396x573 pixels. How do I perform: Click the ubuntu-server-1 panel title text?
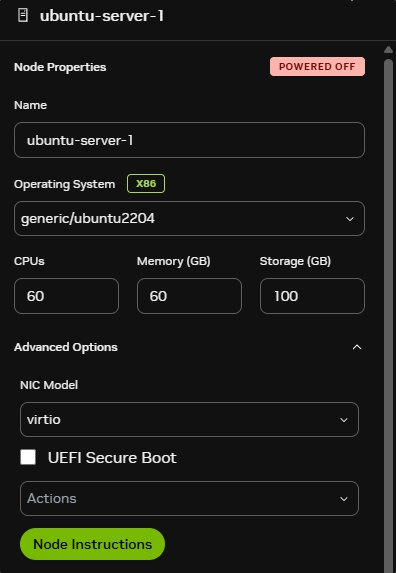pos(102,16)
